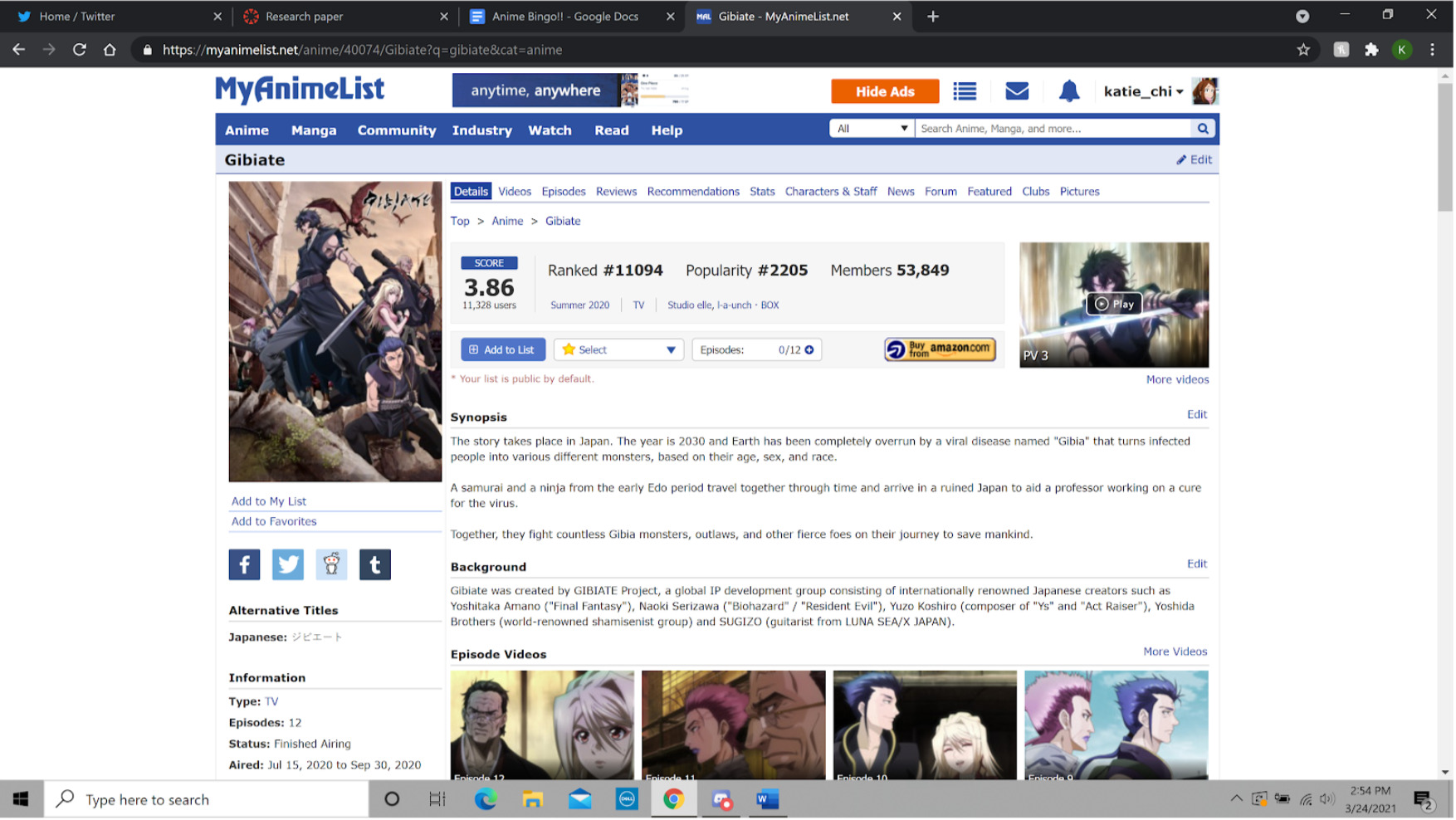1456x820 pixels.
Task: Share on Facebook icon
Action: pyautogui.click(x=245, y=566)
